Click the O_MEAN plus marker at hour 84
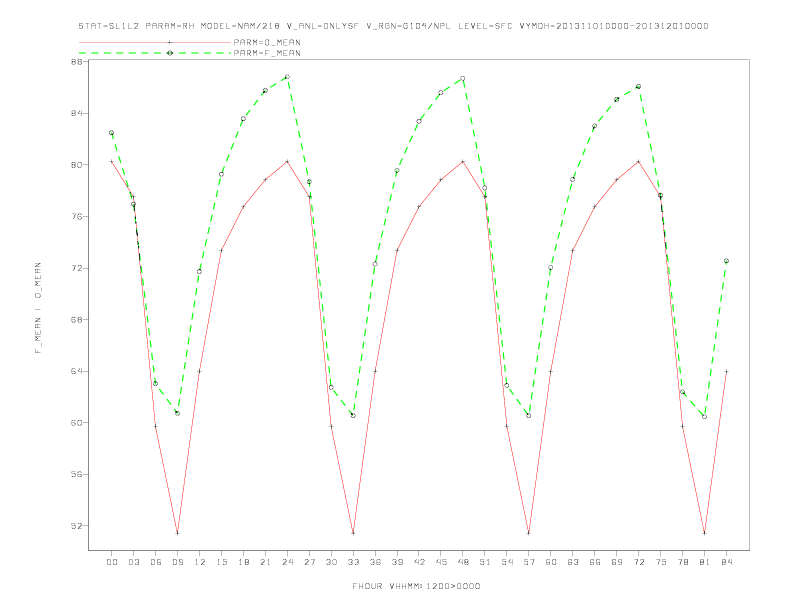 pos(727,372)
